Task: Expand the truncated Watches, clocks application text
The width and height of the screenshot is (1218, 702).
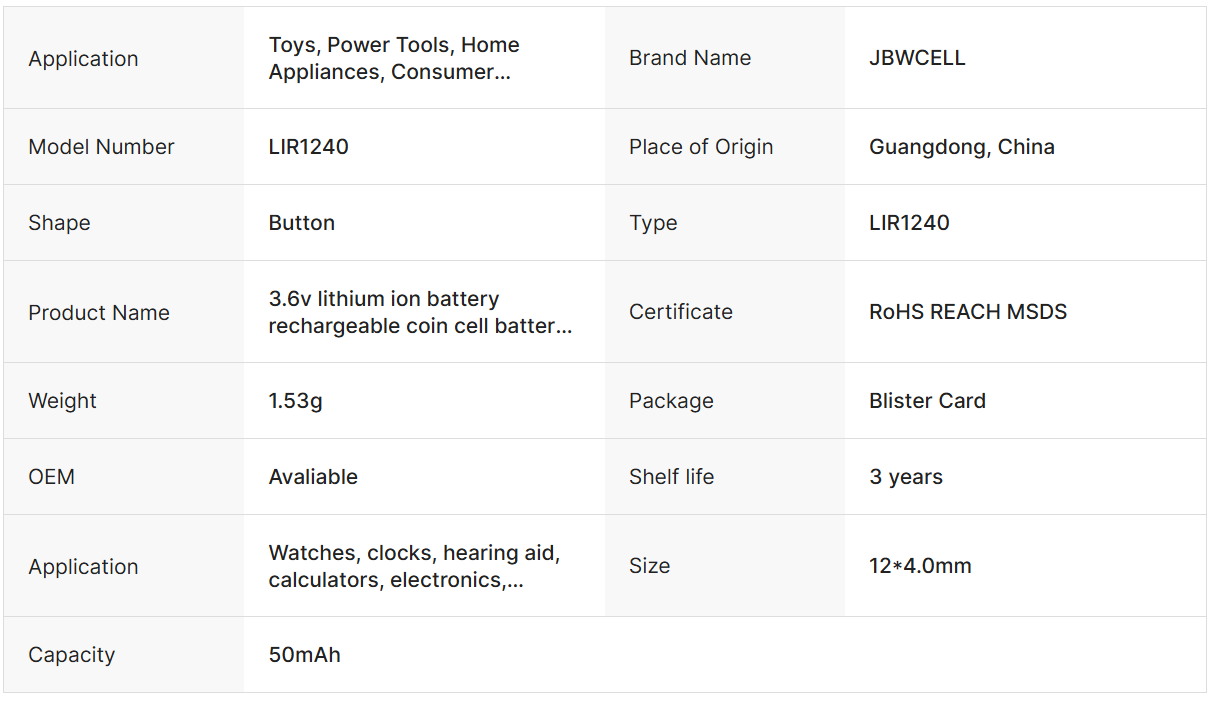Action: pyautogui.click(x=414, y=566)
